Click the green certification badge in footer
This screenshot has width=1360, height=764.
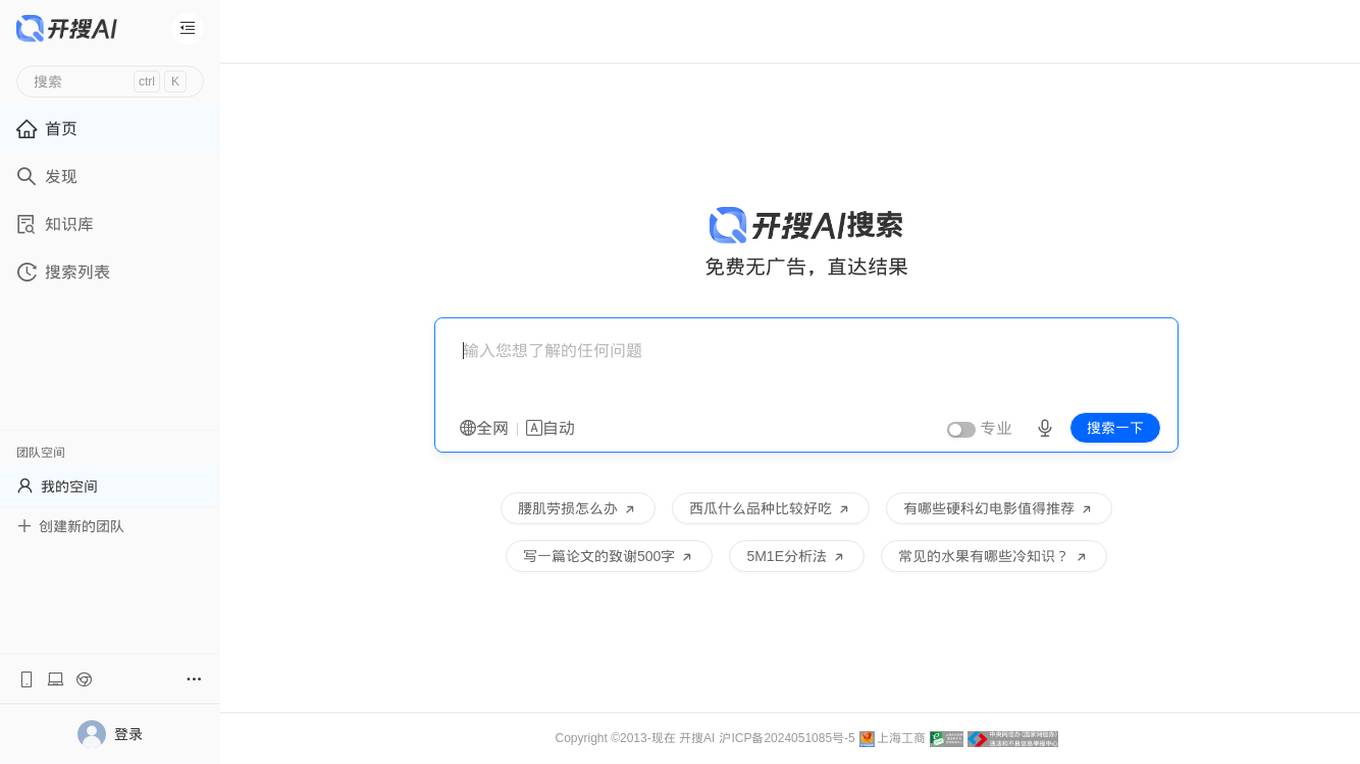947,739
